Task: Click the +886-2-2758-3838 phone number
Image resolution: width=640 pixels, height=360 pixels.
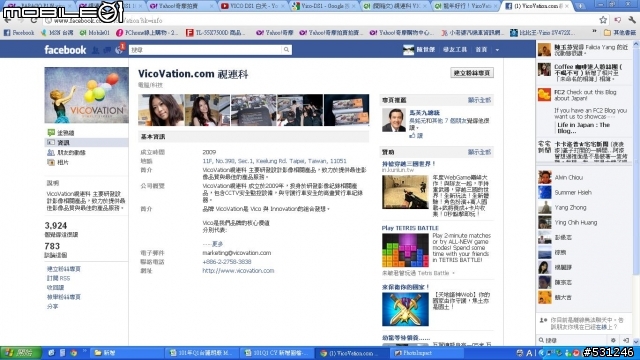Action: (x=227, y=262)
